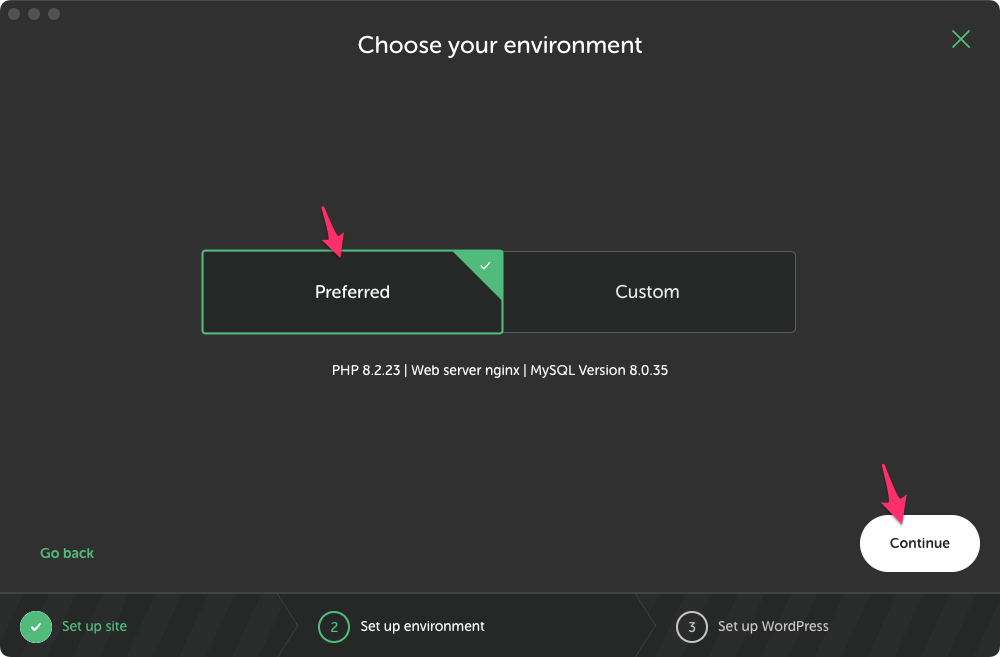Click the macOS zoom window dot
The height and width of the screenshot is (657, 1000).
54,14
